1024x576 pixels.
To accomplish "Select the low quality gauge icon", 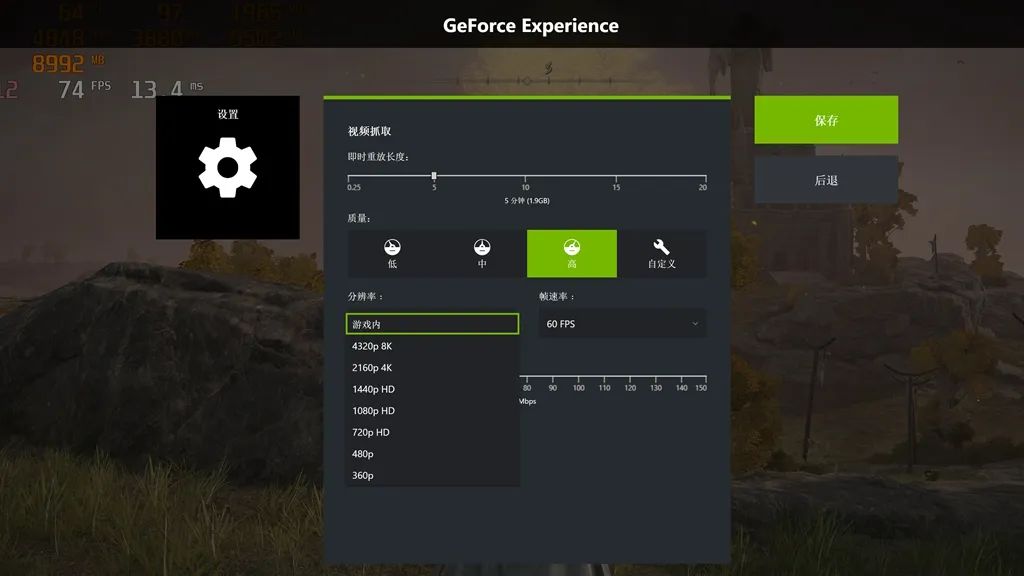I will 392,247.
